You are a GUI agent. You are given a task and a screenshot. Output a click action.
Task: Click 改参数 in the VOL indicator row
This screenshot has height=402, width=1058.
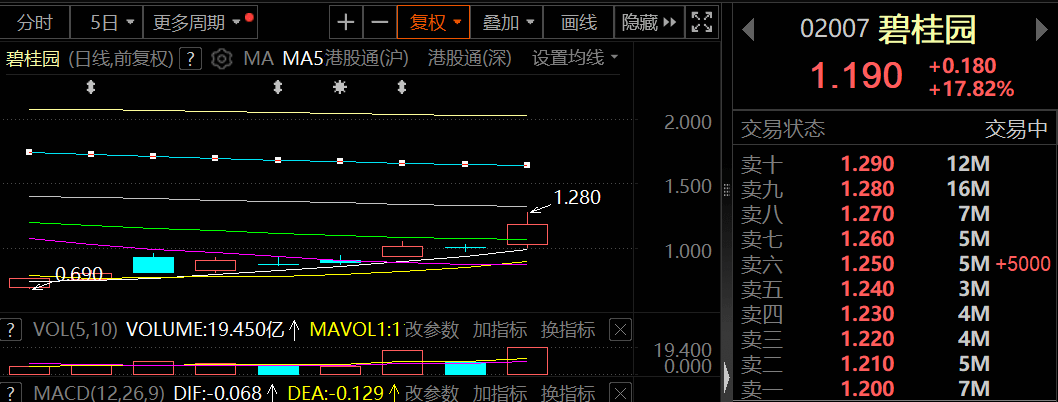coord(434,329)
